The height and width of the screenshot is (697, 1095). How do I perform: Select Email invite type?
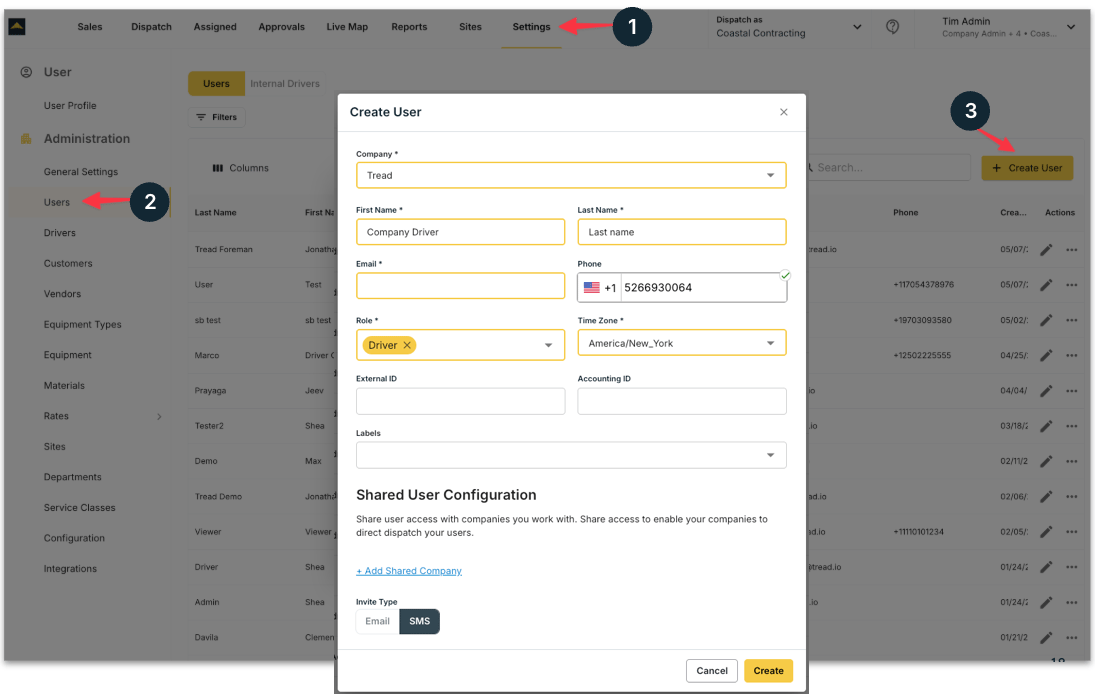(x=377, y=622)
